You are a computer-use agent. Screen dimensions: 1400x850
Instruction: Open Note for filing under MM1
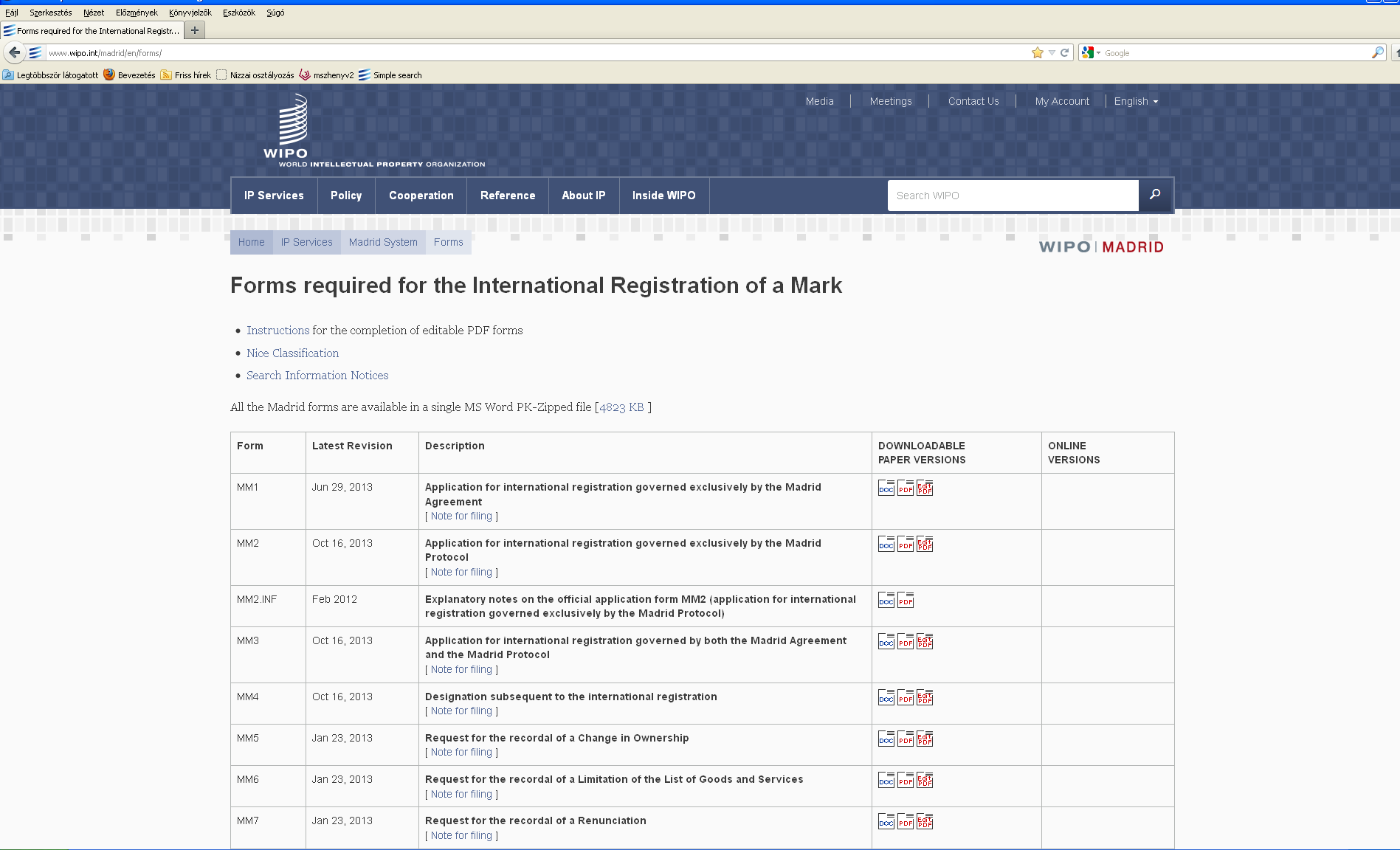pyautogui.click(x=461, y=516)
